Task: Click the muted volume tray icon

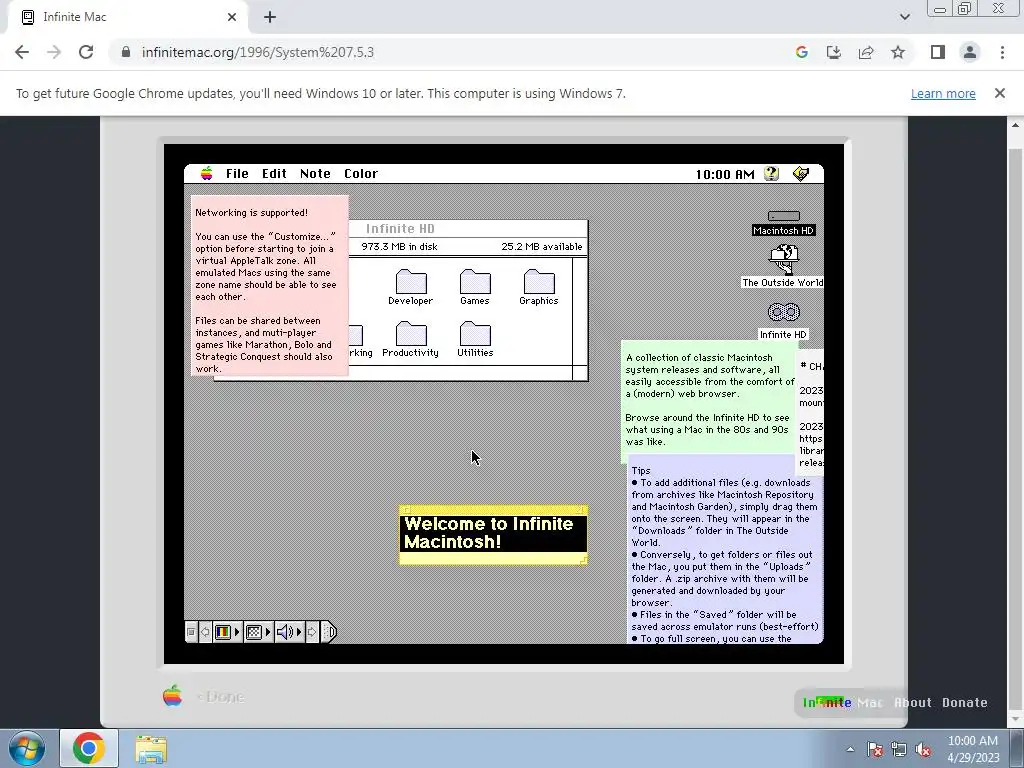Action: [x=923, y=749]
